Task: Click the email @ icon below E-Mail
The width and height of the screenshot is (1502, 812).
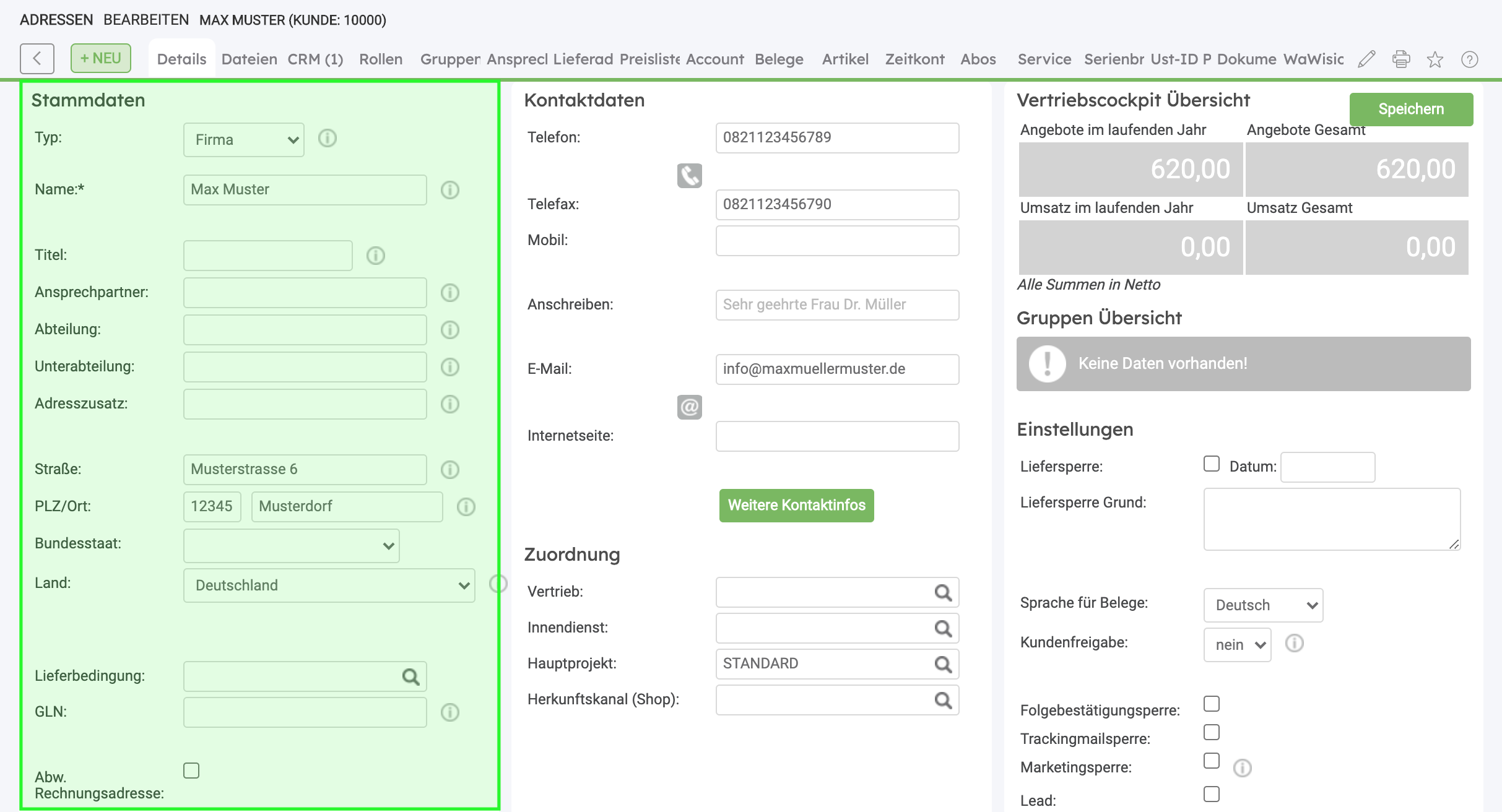Action: pyautogui.click(x=689, y=407)
